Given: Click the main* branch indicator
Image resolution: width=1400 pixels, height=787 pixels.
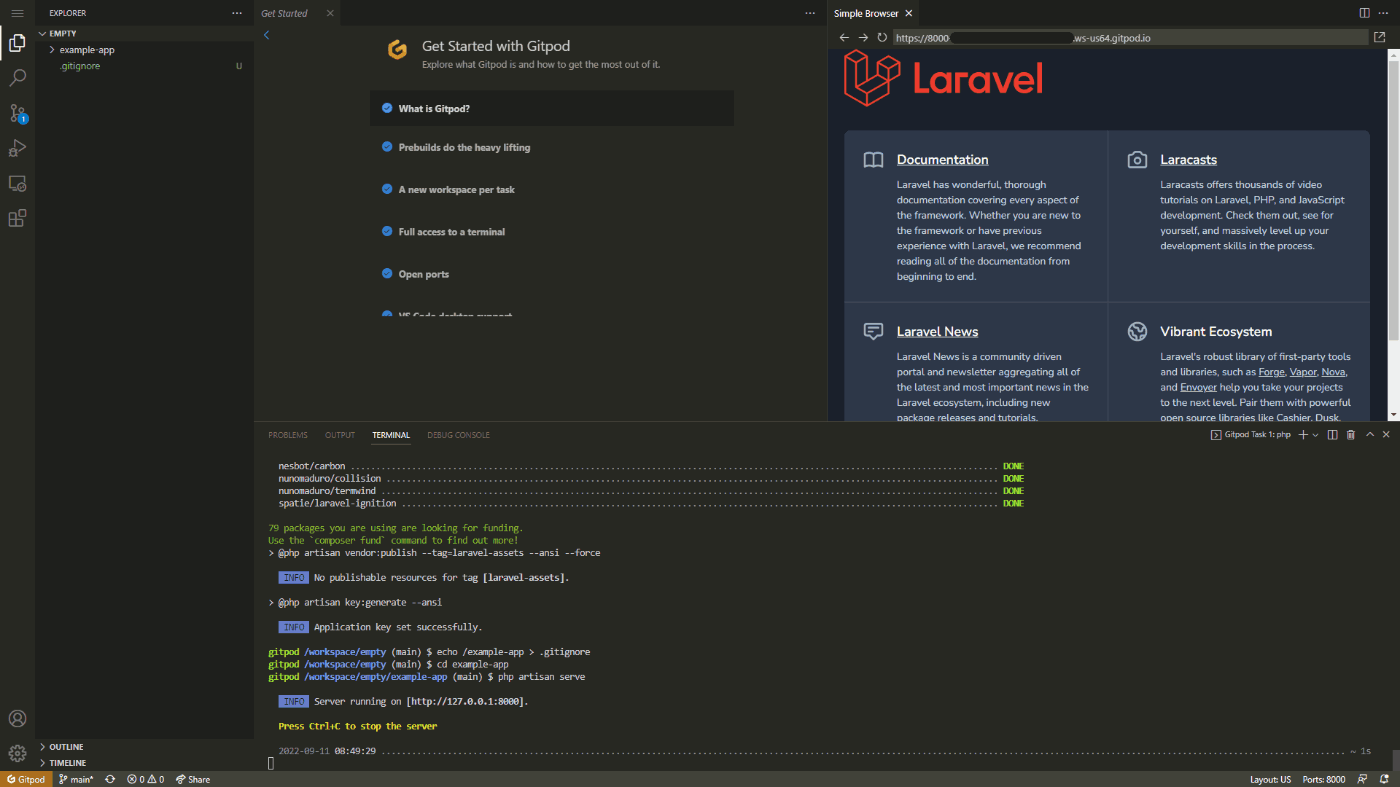Looking at the screenshot, I should pos(75,779).
